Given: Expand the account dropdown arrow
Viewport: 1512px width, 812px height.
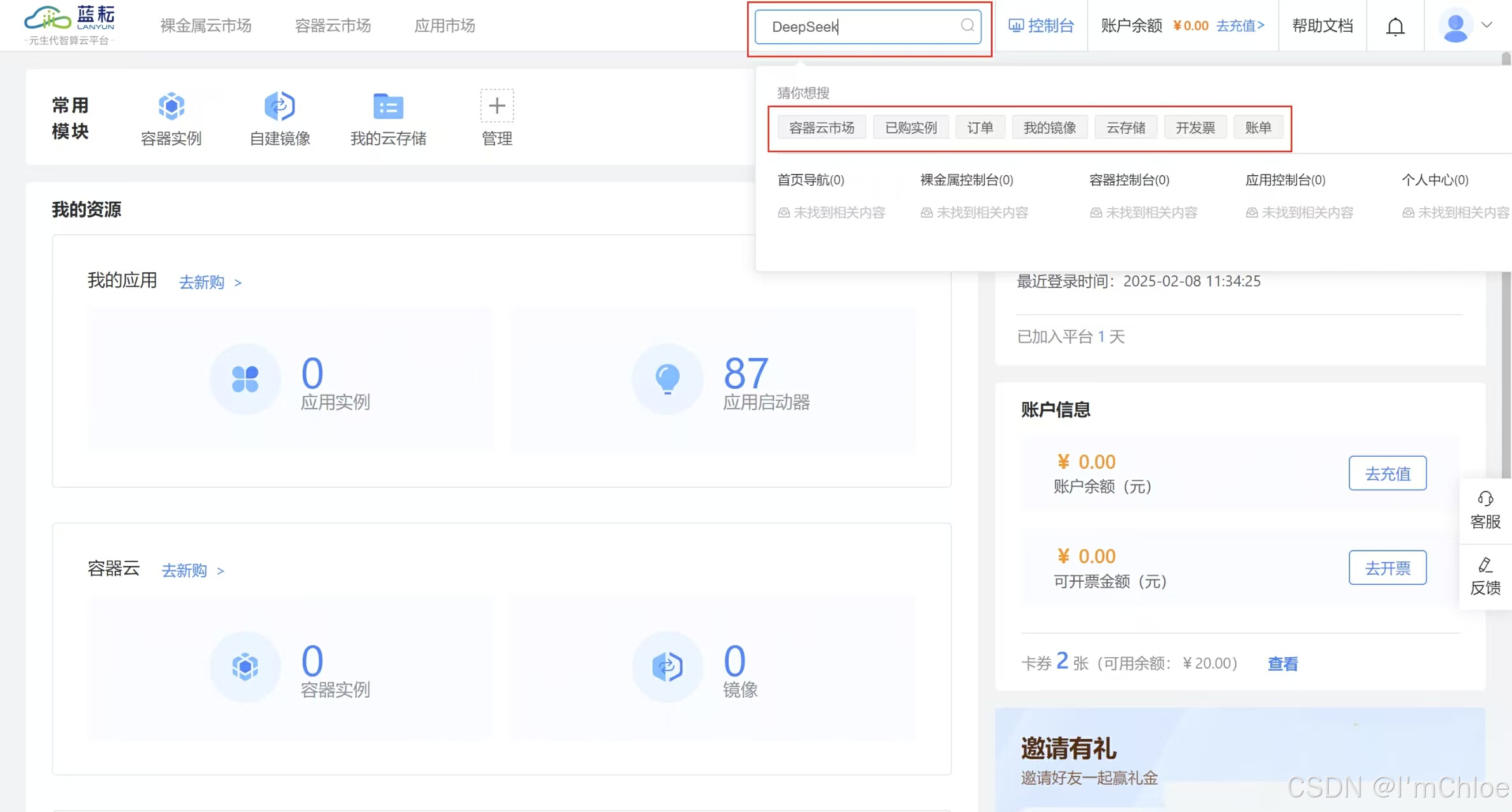Looking at the screenshot, I should click(1487, 25).
